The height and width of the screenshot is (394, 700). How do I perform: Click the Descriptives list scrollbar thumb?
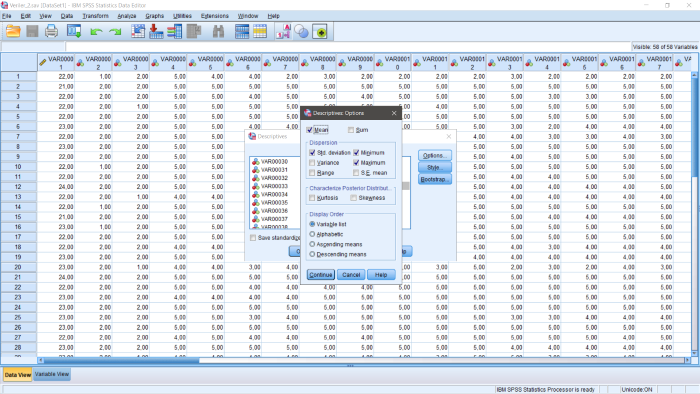coord(405,186)
